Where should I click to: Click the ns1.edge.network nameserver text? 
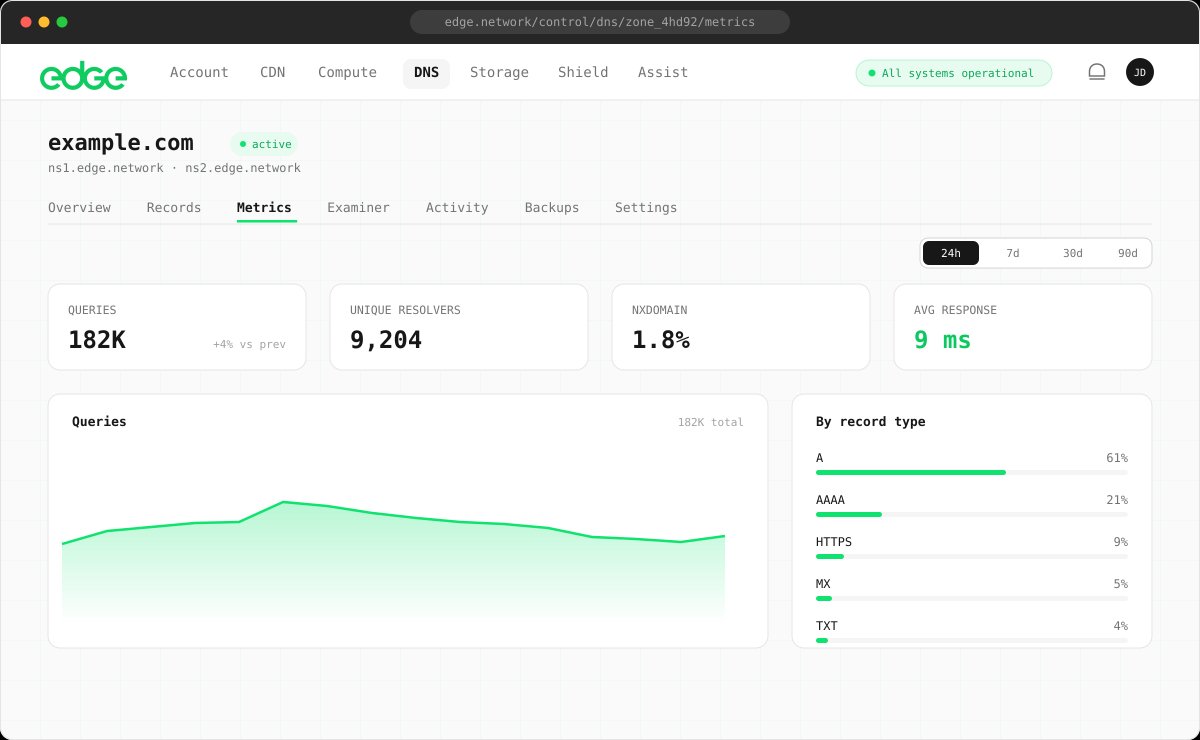(106, 168)
